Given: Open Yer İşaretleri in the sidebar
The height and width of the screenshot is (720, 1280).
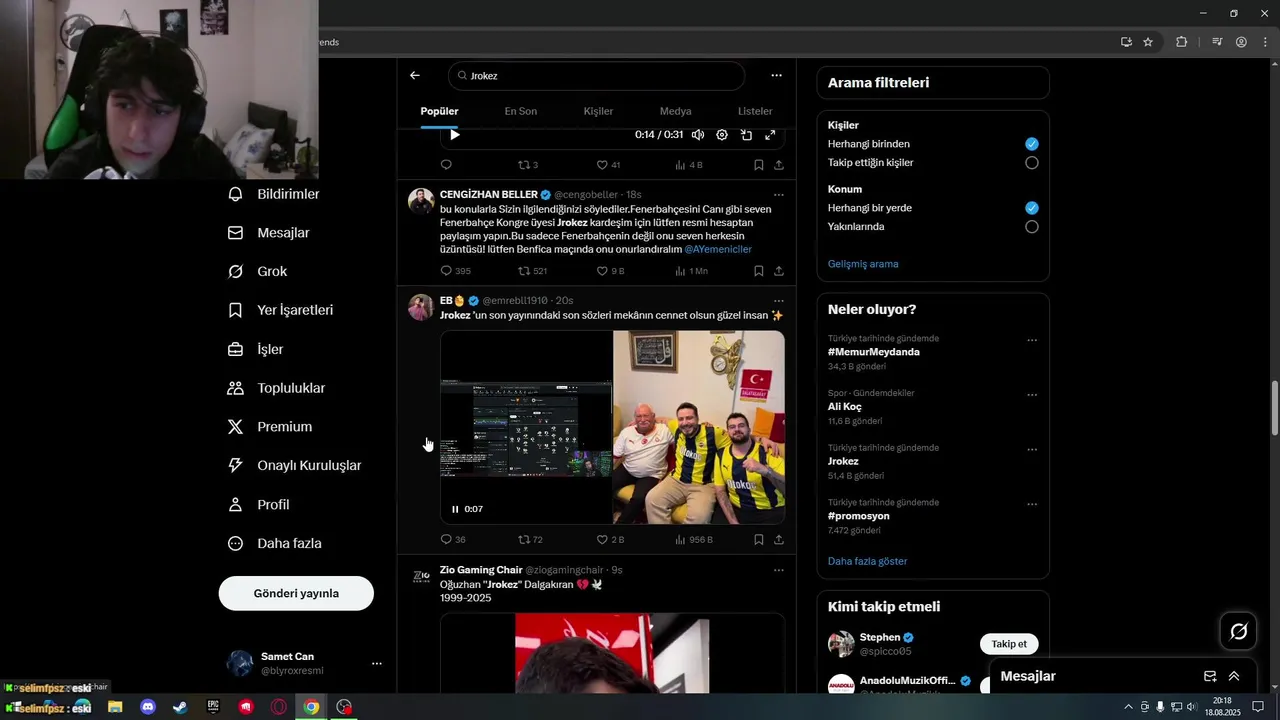Looking at the screenshot, I should point(281,310).
